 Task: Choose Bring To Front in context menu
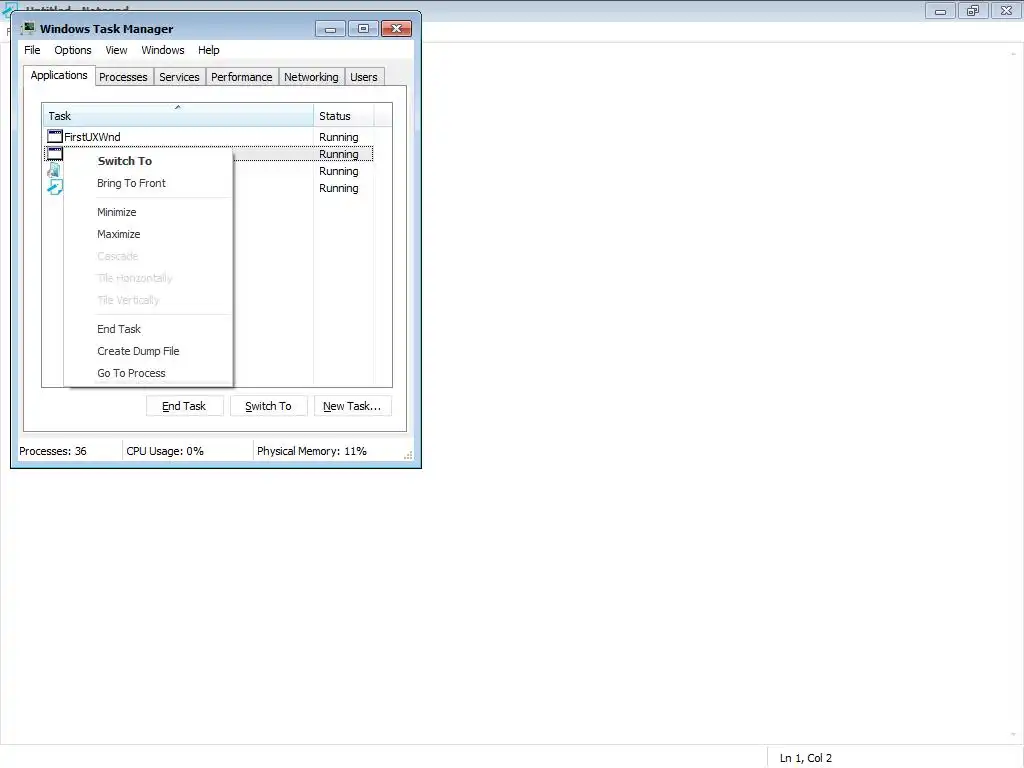click(x=148, y=183)
